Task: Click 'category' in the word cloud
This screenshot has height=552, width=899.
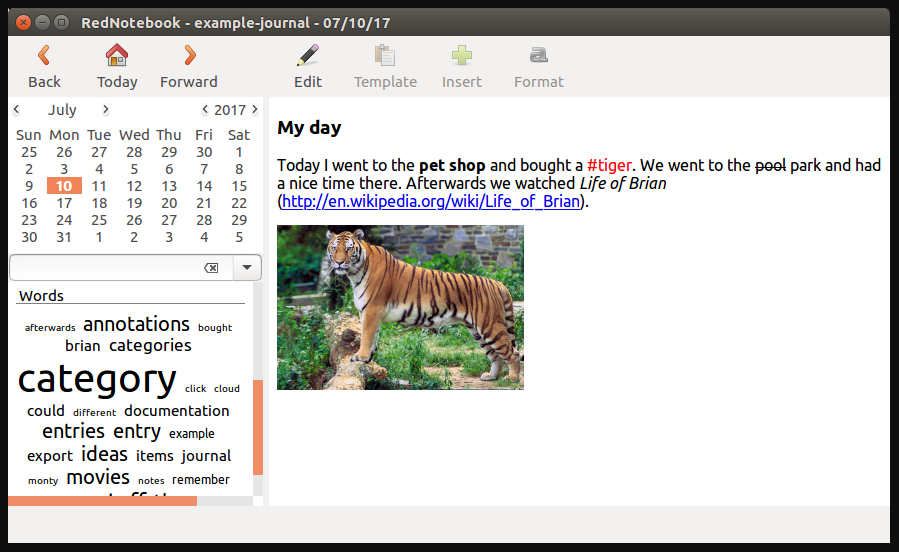Action: coord(97,380)
